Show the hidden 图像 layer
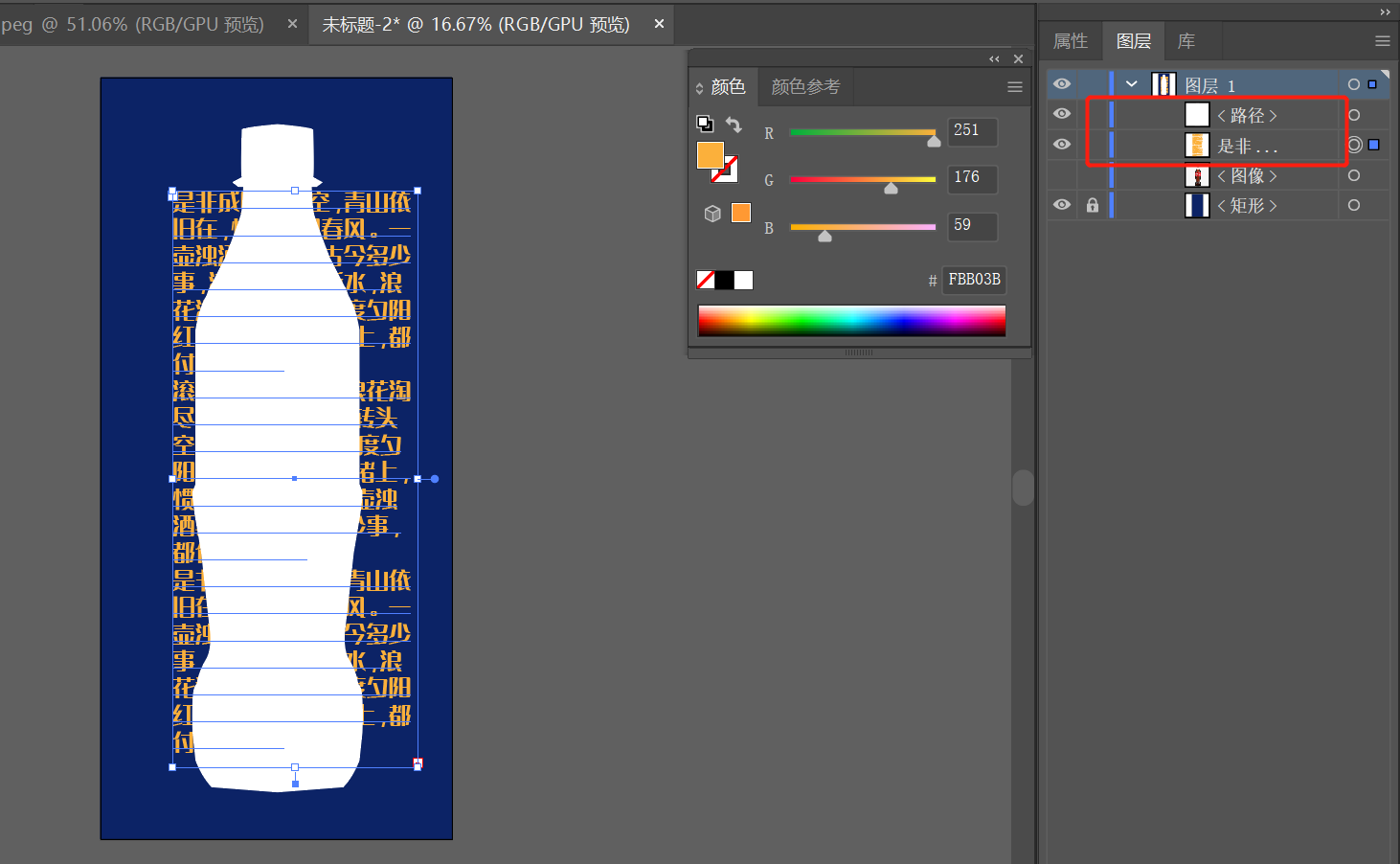 tap(1062, 175)
